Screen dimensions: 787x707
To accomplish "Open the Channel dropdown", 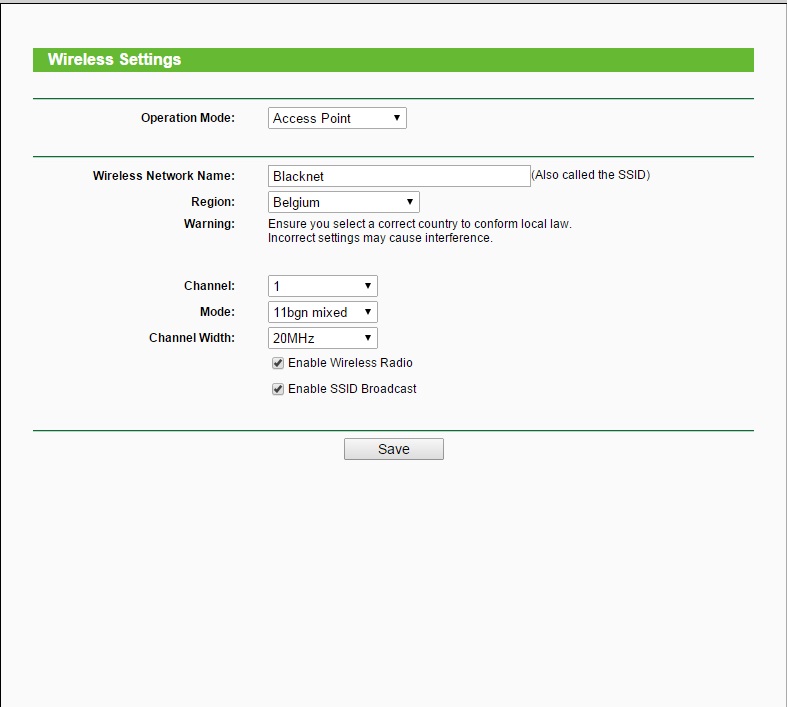I will tap(322, 286).
